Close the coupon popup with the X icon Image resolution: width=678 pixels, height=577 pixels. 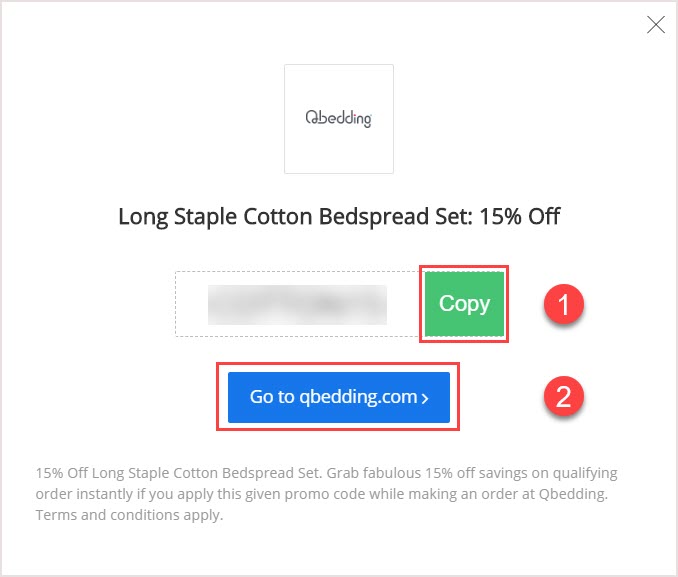pyautogui.click(x=656, y=25)
